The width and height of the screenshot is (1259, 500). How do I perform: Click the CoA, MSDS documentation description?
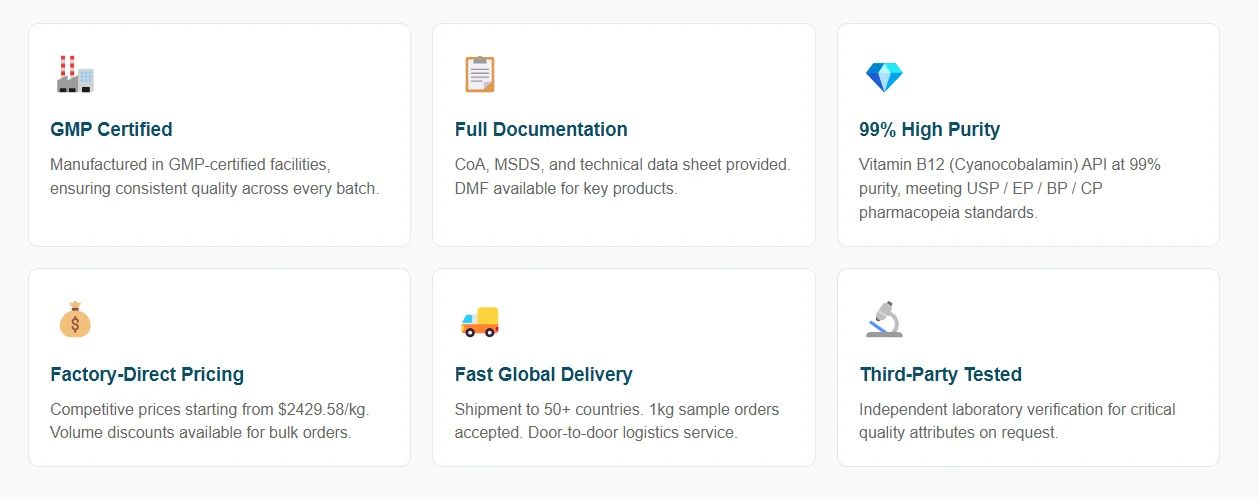coord(622,176)
